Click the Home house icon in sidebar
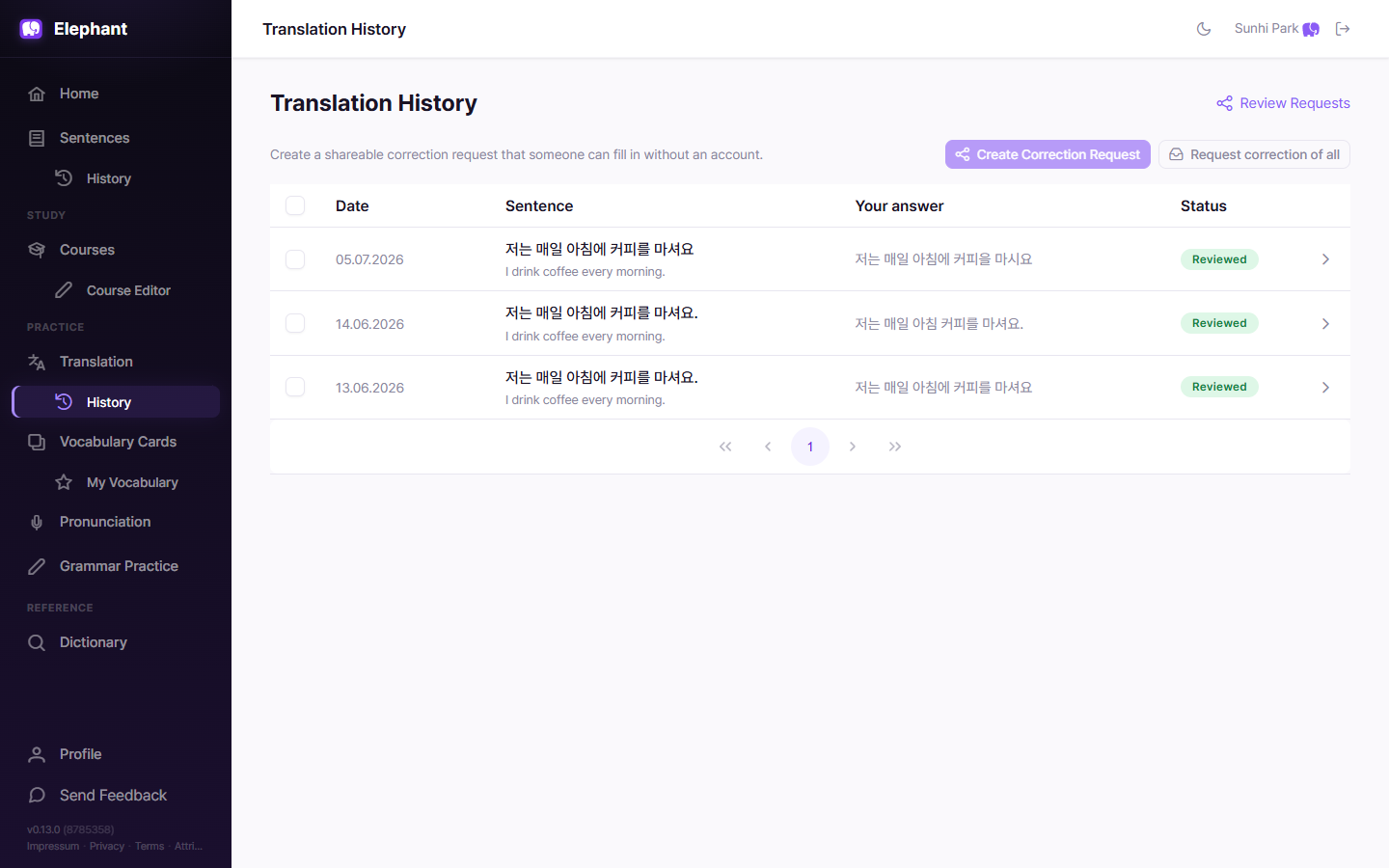The image size is (1389, 868). click(37, 94)
